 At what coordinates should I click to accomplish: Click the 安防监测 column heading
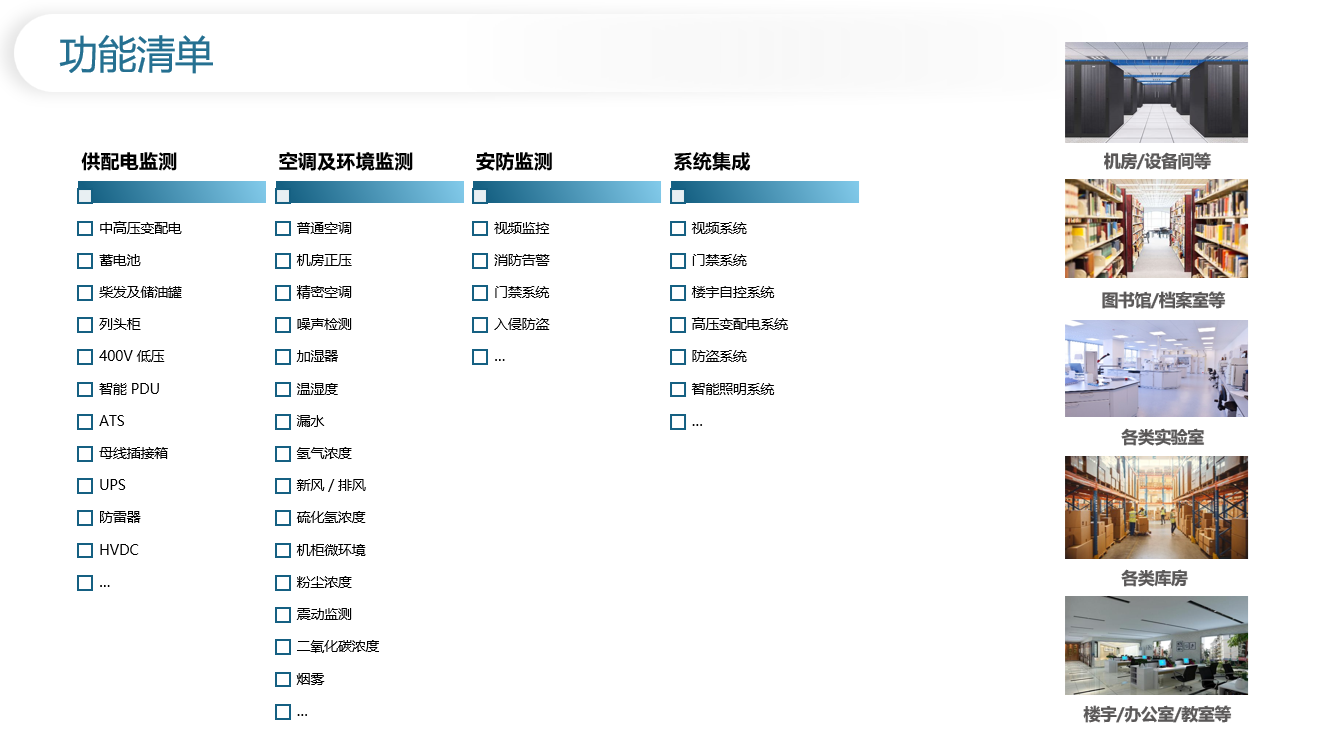[513, 162]
